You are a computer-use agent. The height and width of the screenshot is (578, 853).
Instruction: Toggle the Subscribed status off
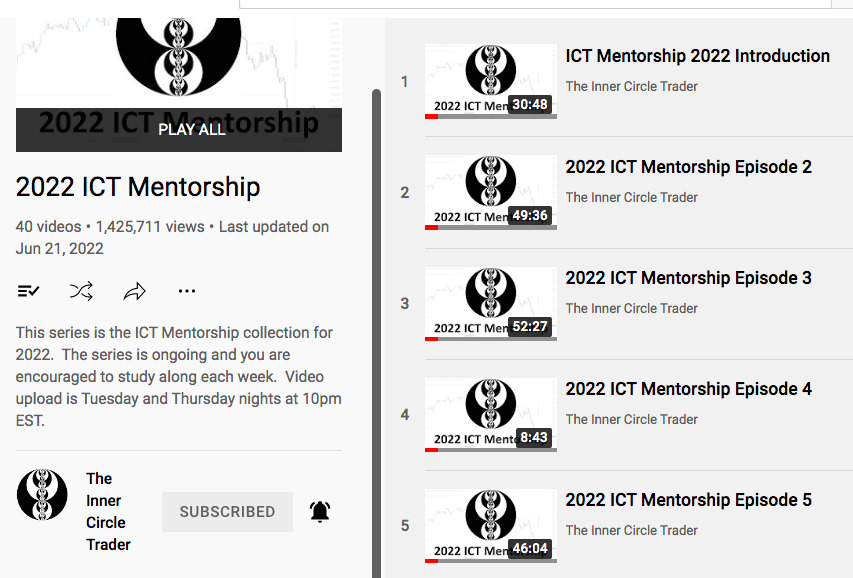pyautogui.click(x=227, y=511)
